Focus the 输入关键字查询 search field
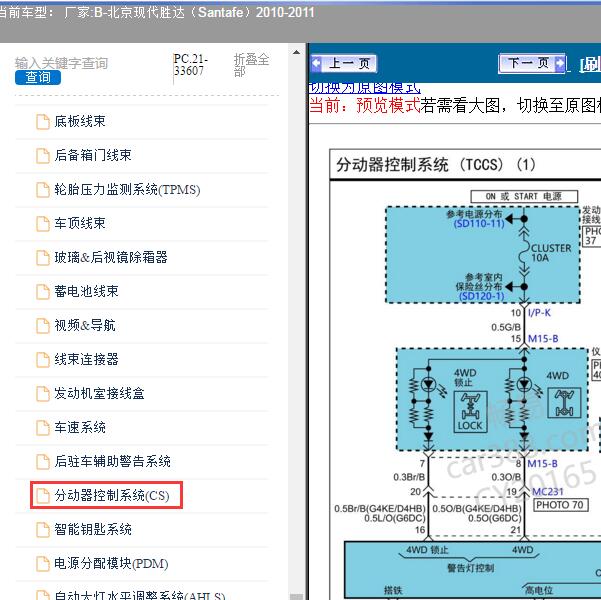601x600 pixels. click(x=61, y=63)
